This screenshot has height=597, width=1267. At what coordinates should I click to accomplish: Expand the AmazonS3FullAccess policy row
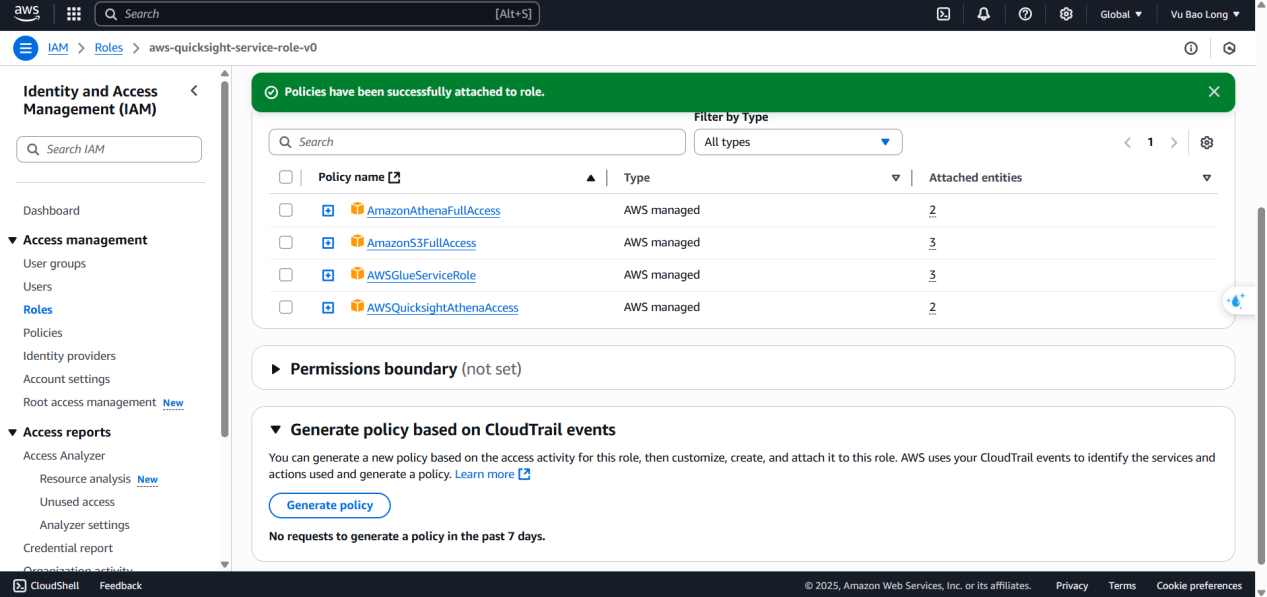328,243
